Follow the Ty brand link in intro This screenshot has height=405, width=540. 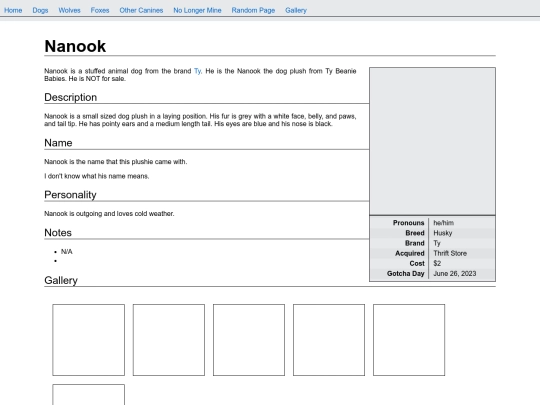click(197, 71)
